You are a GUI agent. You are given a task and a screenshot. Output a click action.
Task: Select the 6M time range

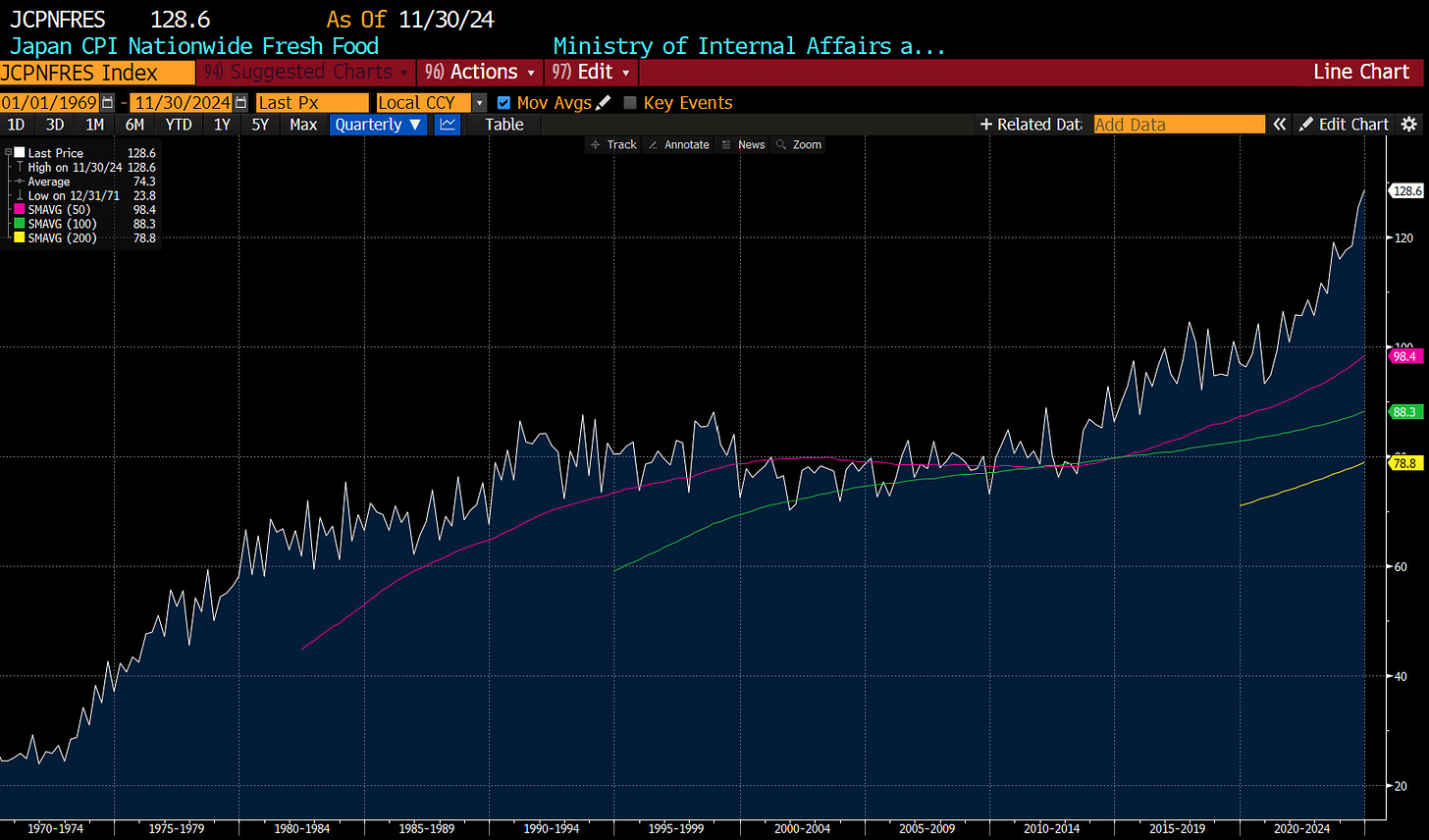tap(134, 125)
